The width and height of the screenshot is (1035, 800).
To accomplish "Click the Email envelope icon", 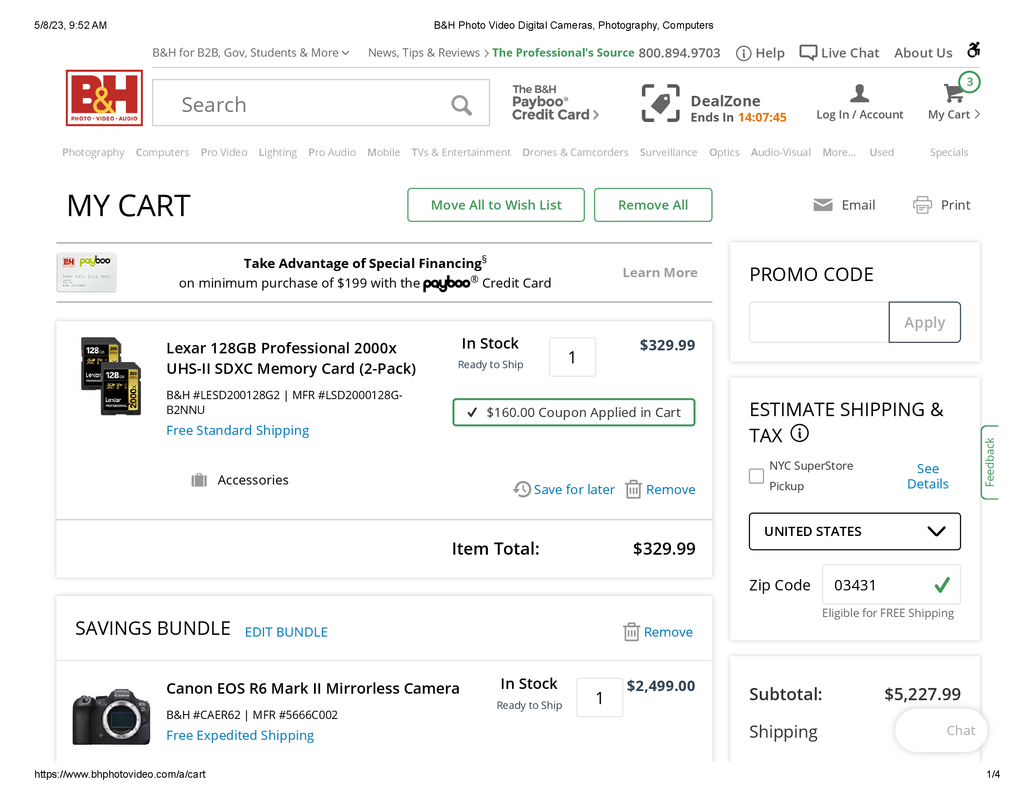I will click(x=822, y=205).
